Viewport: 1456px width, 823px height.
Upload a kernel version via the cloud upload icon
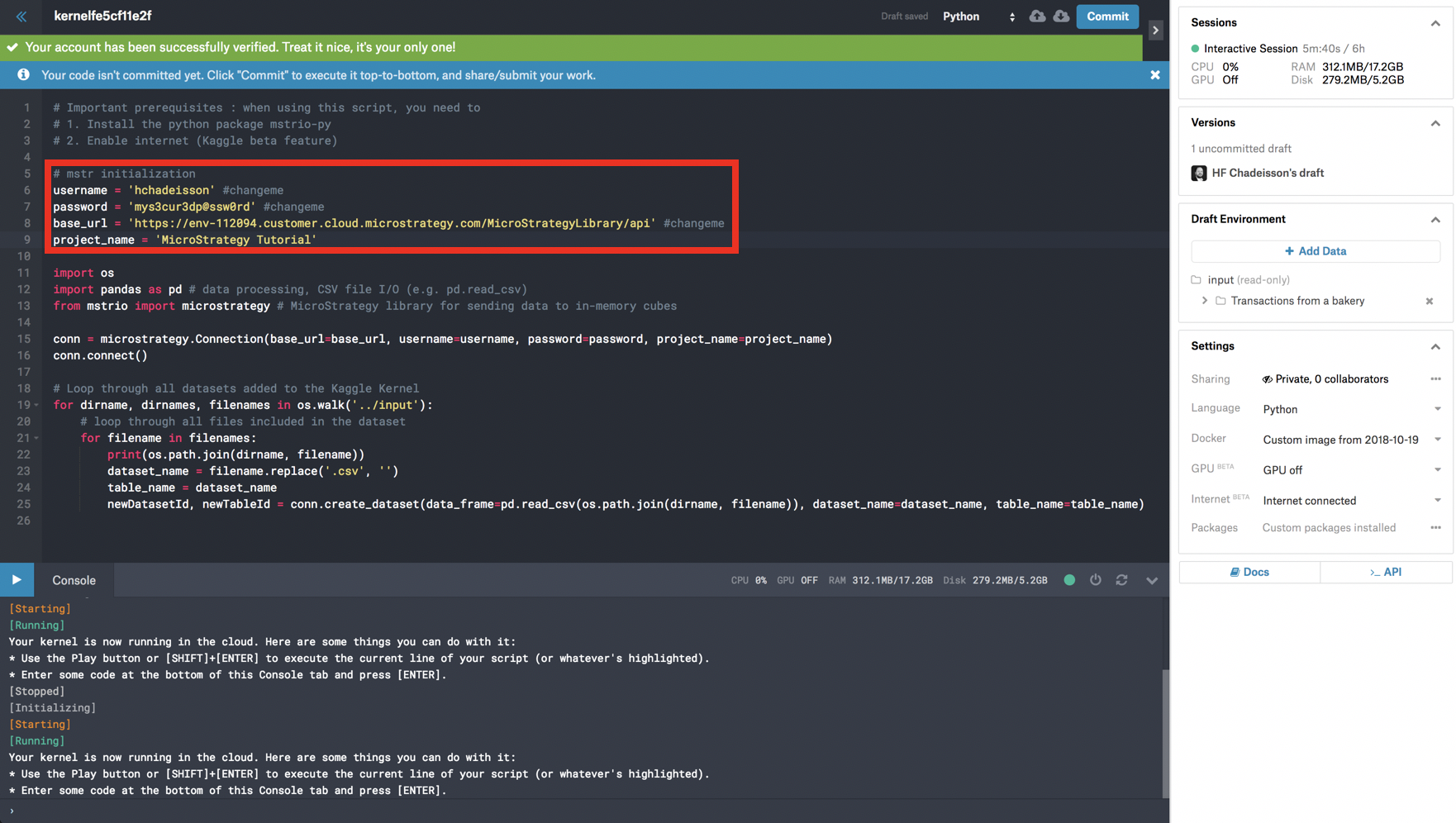tap(1038, 17)
